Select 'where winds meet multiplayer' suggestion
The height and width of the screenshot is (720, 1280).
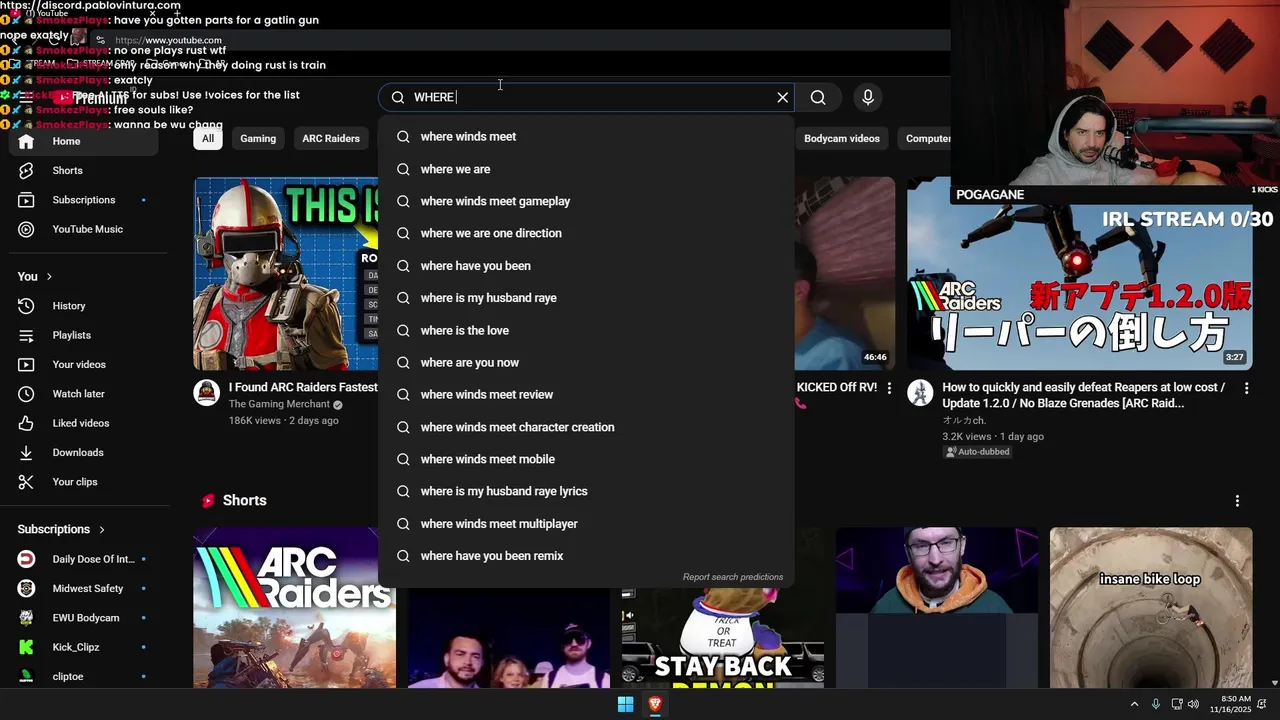(x=586, y=524)
